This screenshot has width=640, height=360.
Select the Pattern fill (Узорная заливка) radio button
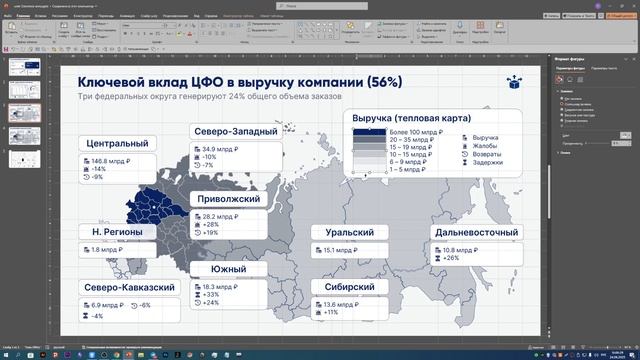pyautogui.click(x=562, y=120)
